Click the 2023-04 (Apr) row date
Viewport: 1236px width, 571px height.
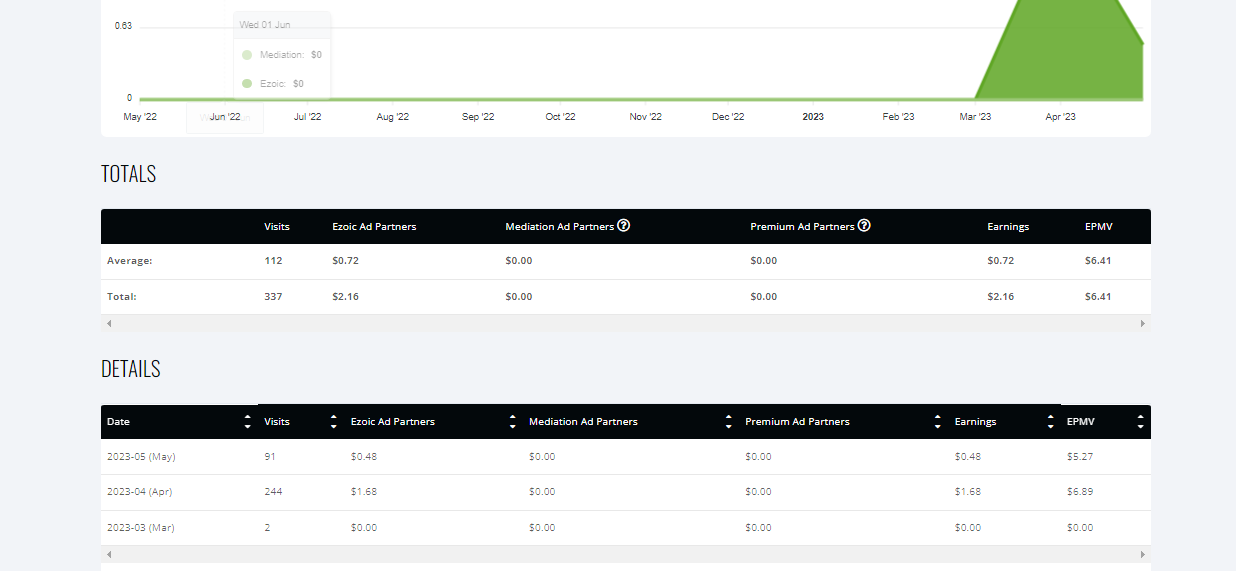[140, 492]
